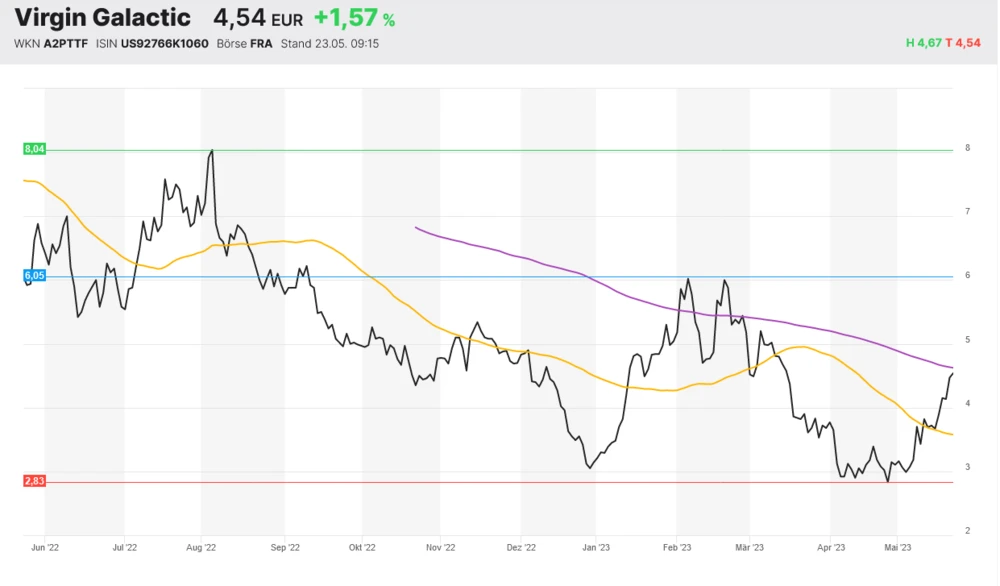Select the ISIN number US92766K1060
Viewport: 1000px width, 586px height.
coord(164,44)
